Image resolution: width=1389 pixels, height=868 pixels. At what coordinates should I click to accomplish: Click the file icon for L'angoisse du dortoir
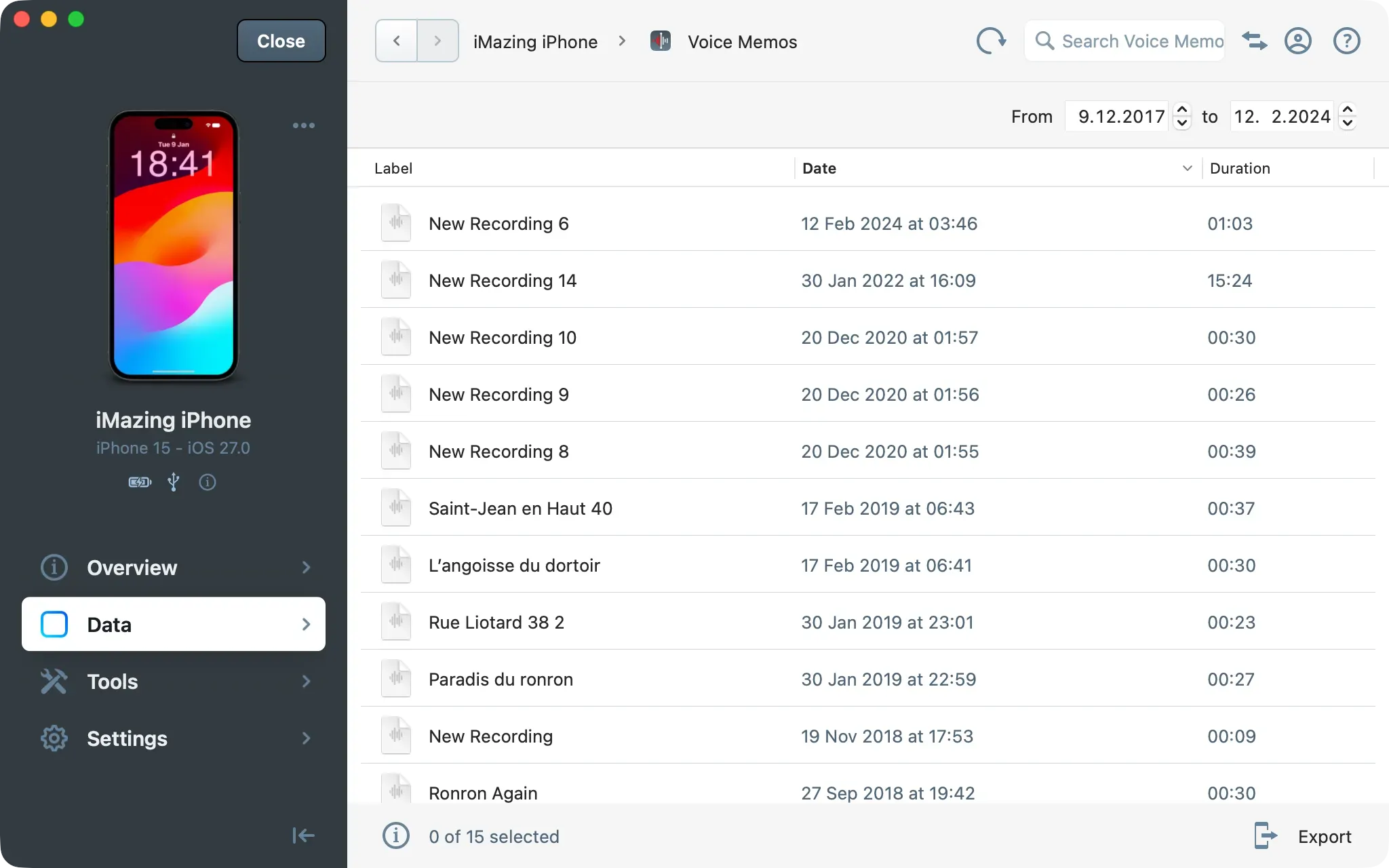click(x=396, y=564)
